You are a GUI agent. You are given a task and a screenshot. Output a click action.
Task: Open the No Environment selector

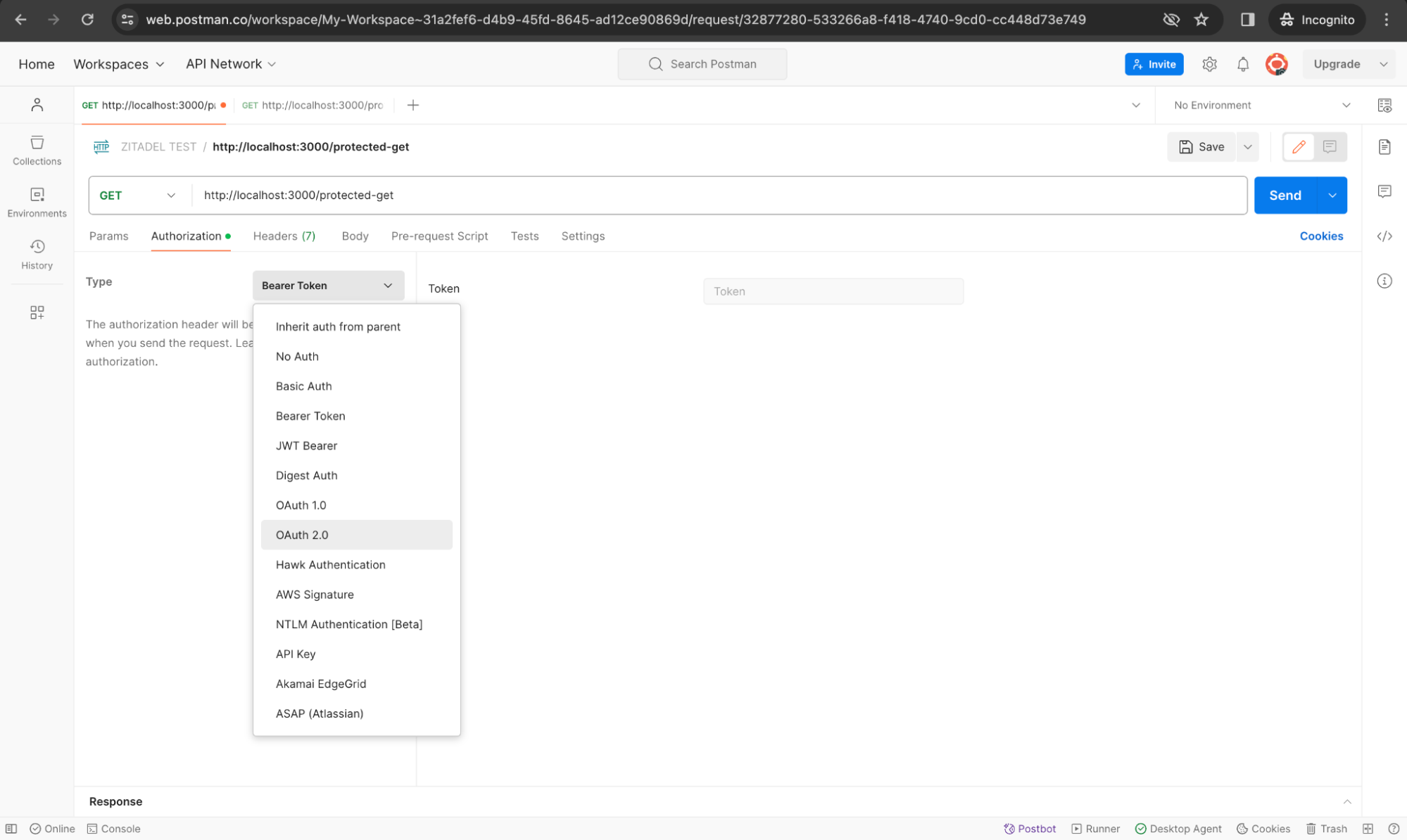click(x=1261, y=105)
